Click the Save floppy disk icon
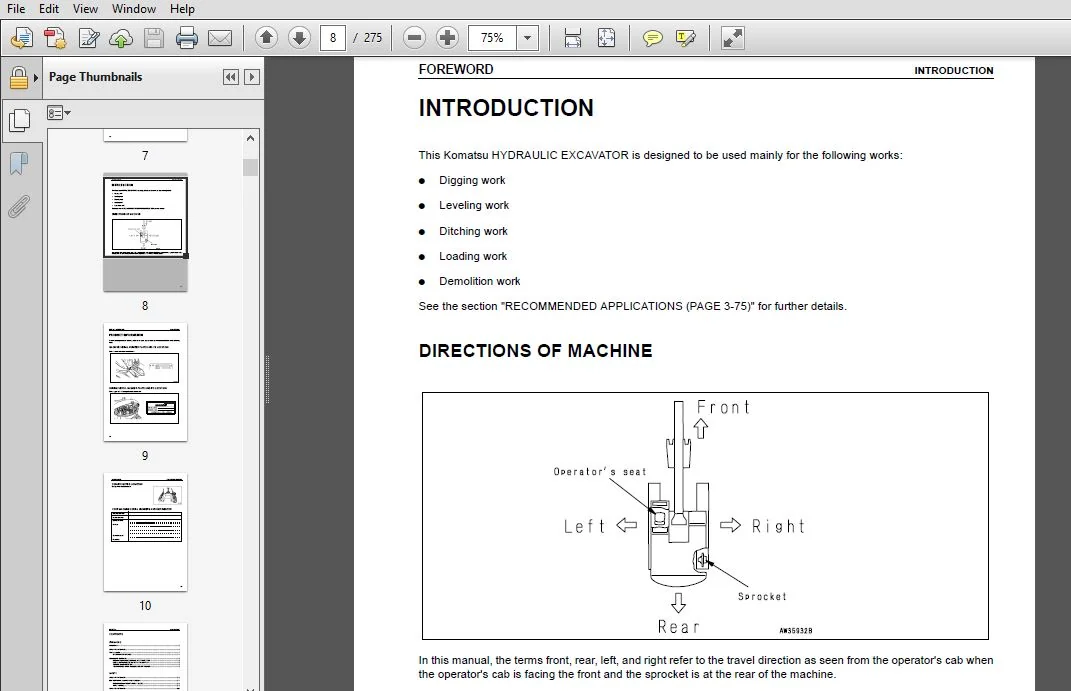This screenshot has height=691, width=1071. pos(154,38)
